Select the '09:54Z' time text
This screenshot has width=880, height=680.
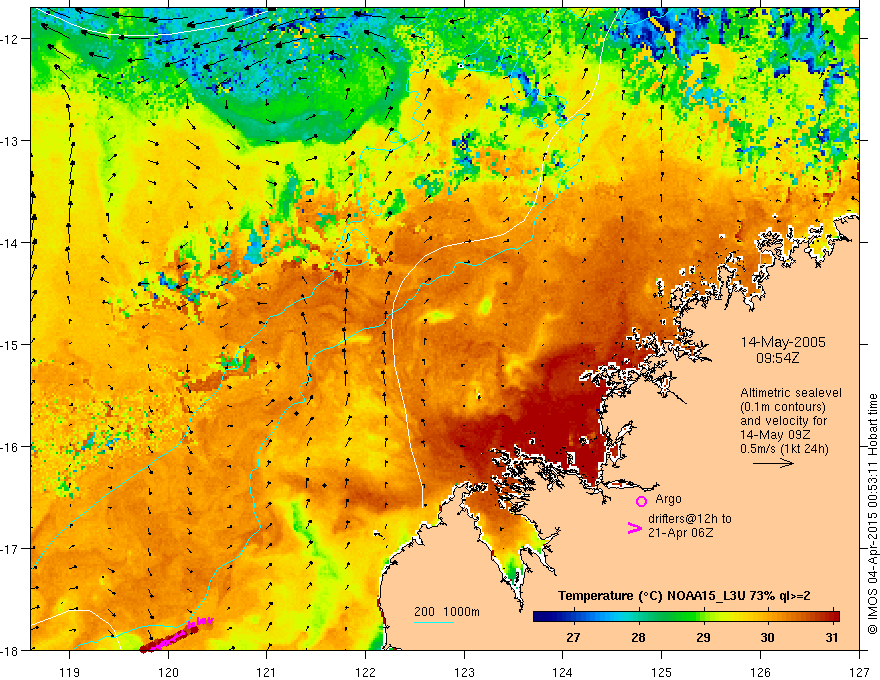(x=777, y=357)
